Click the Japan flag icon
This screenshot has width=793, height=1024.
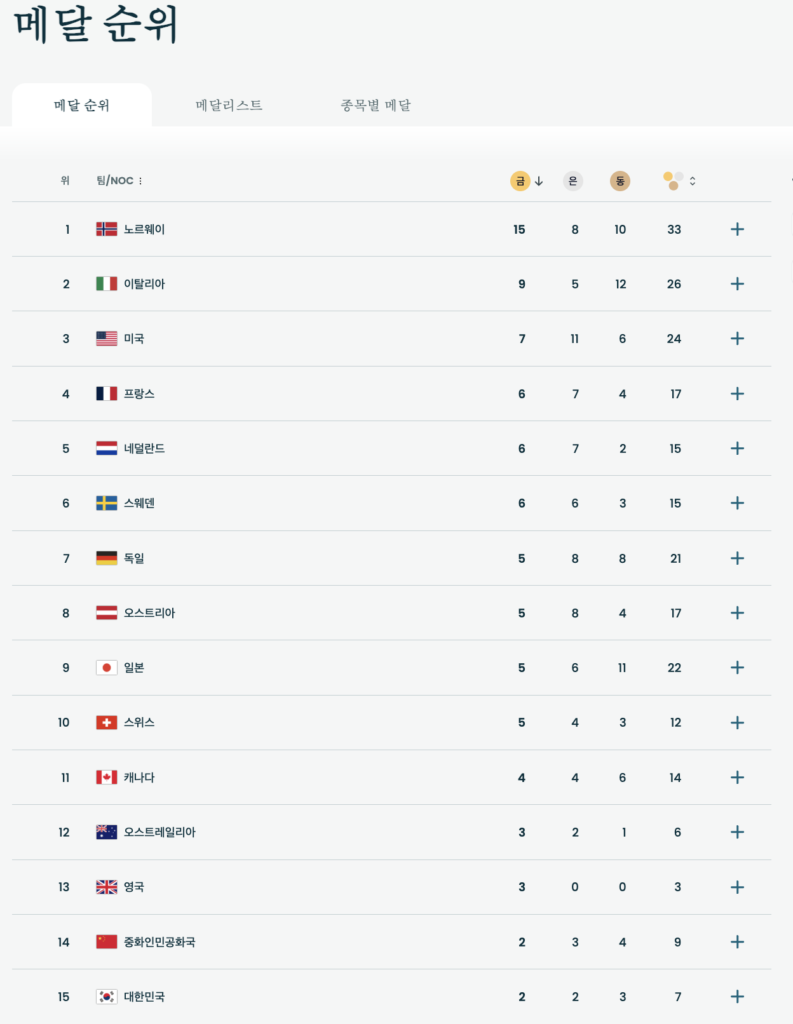[107, 668]
